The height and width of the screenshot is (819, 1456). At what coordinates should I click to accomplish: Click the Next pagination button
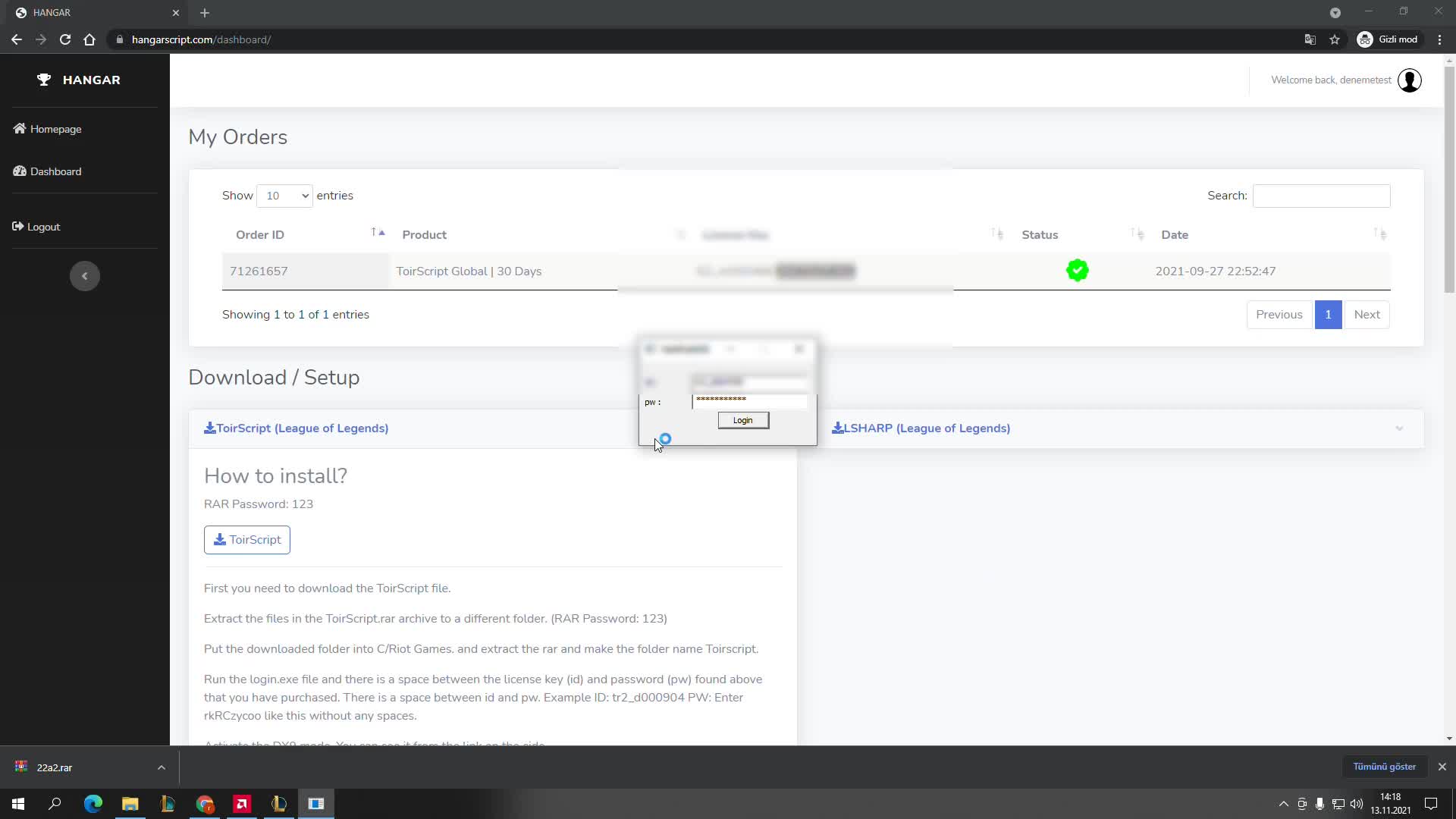[x=1367, y=315]
